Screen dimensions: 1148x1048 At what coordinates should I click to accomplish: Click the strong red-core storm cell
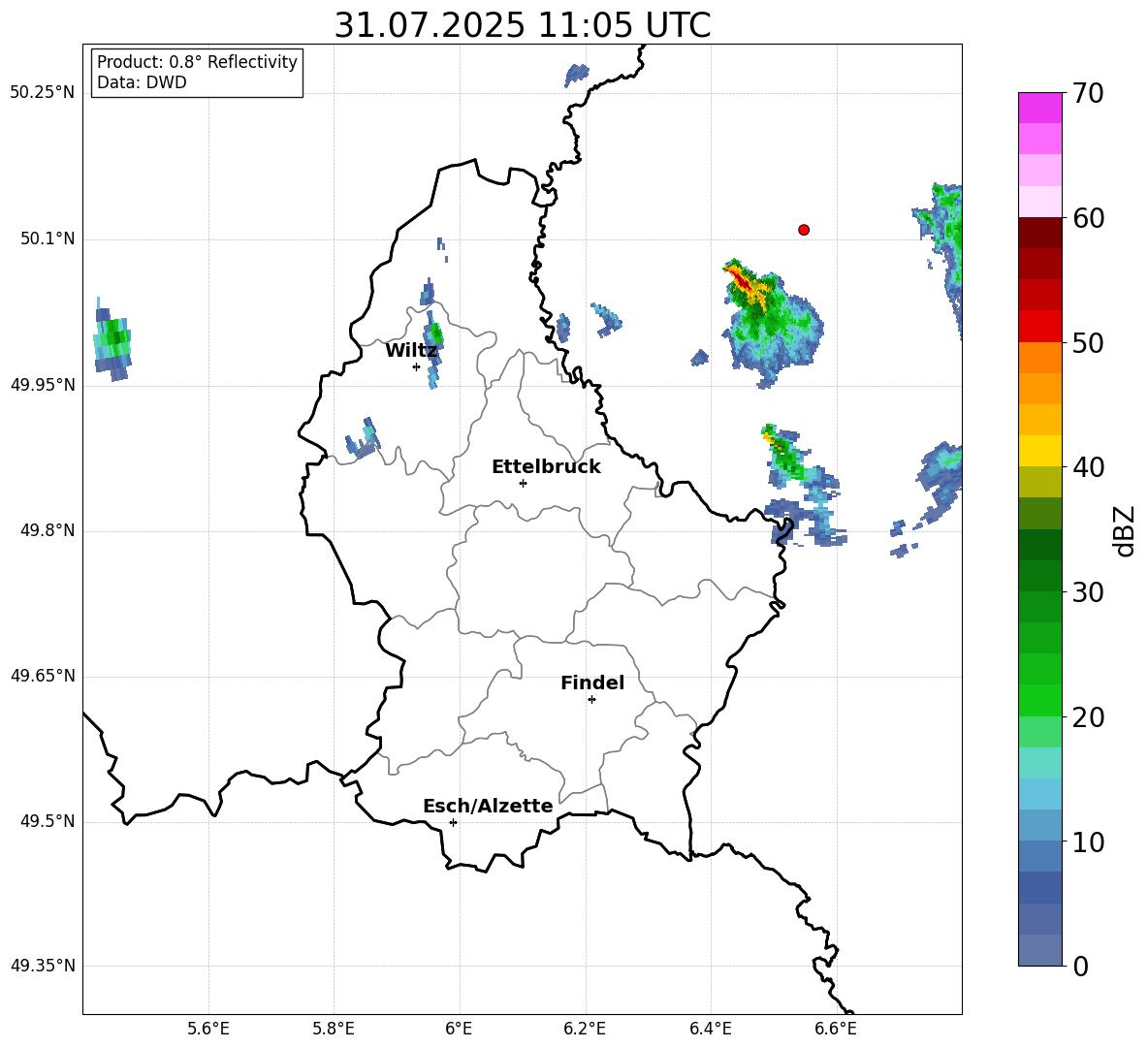click(x=771, y=322)
